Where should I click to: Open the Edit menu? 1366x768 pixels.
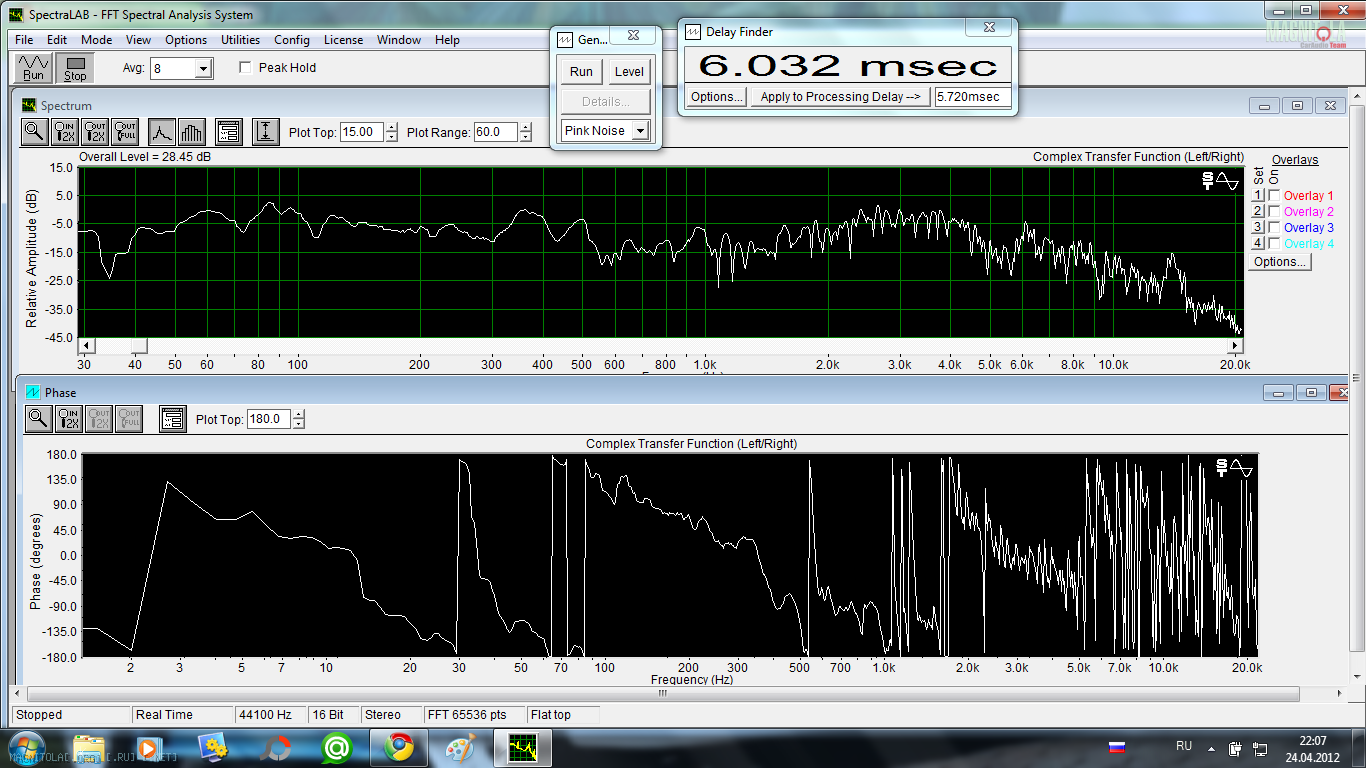tap(57, 40)
